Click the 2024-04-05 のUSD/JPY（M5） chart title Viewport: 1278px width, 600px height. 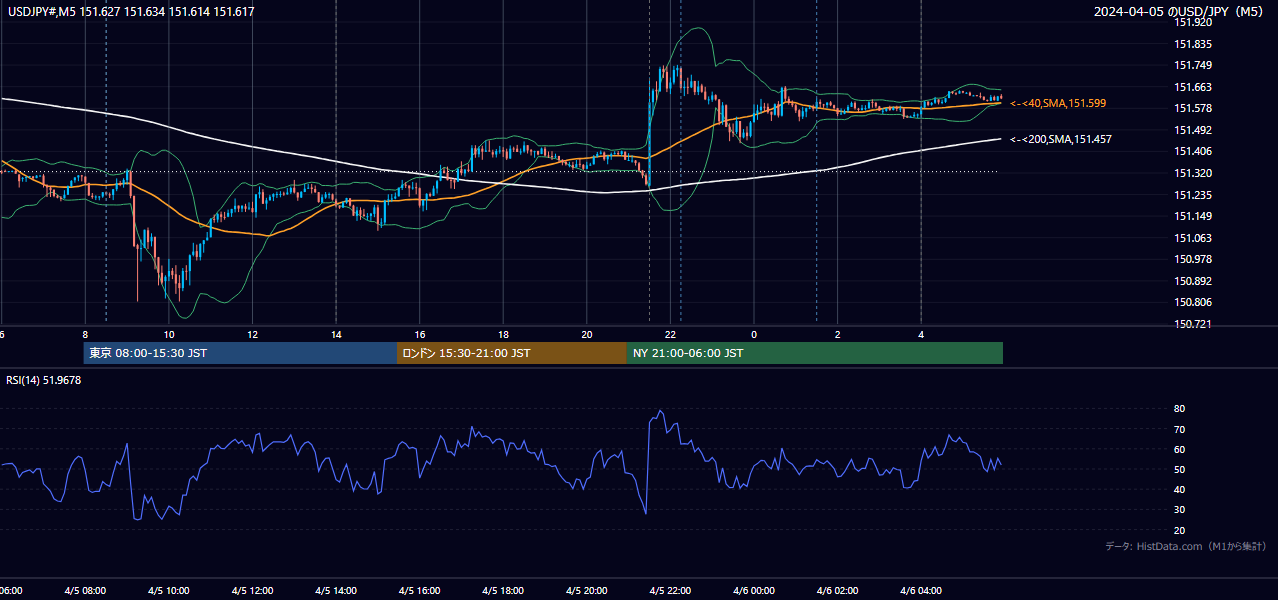1181,12
